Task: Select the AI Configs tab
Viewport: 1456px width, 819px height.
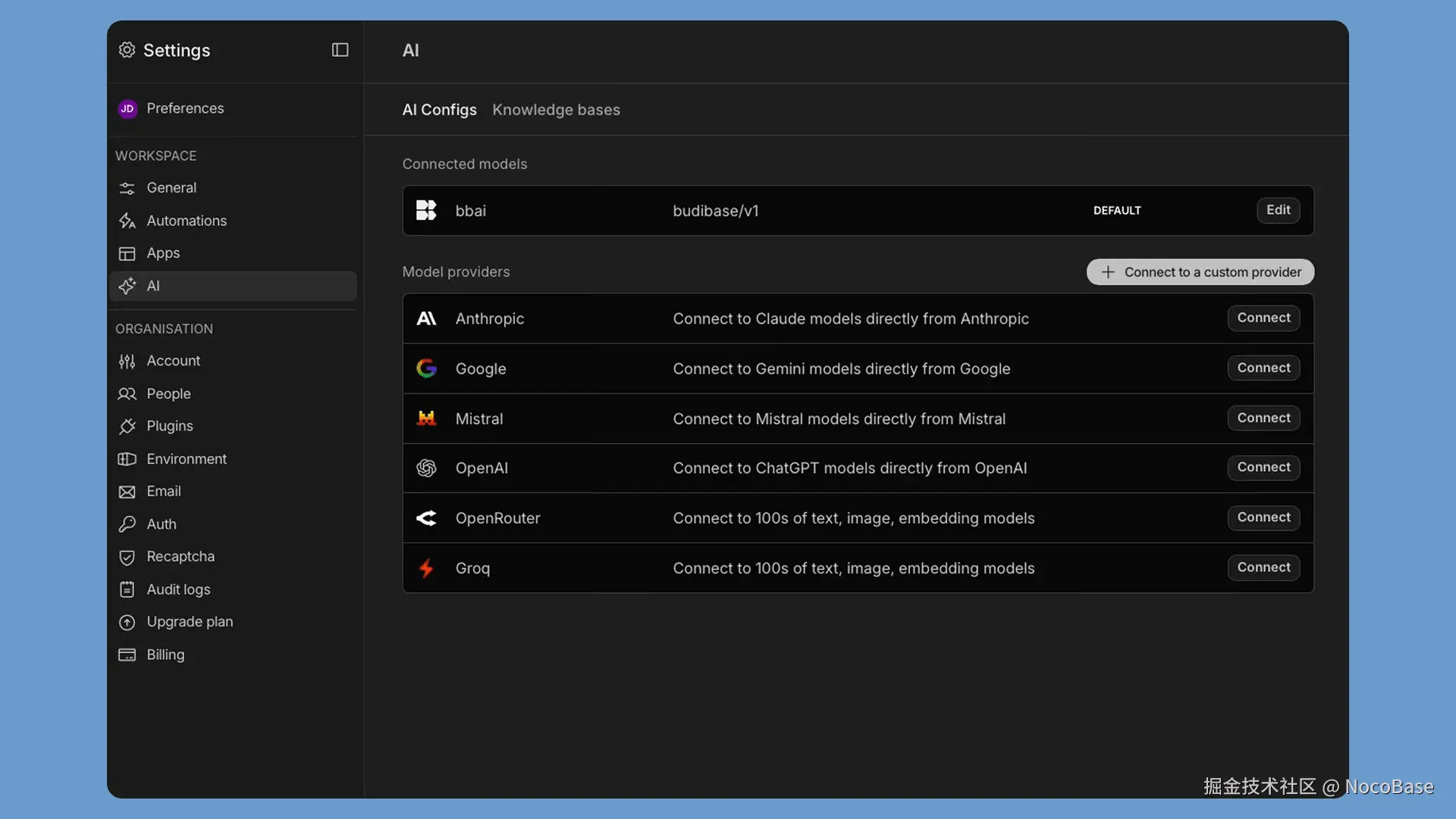Action: coord(439,110)
